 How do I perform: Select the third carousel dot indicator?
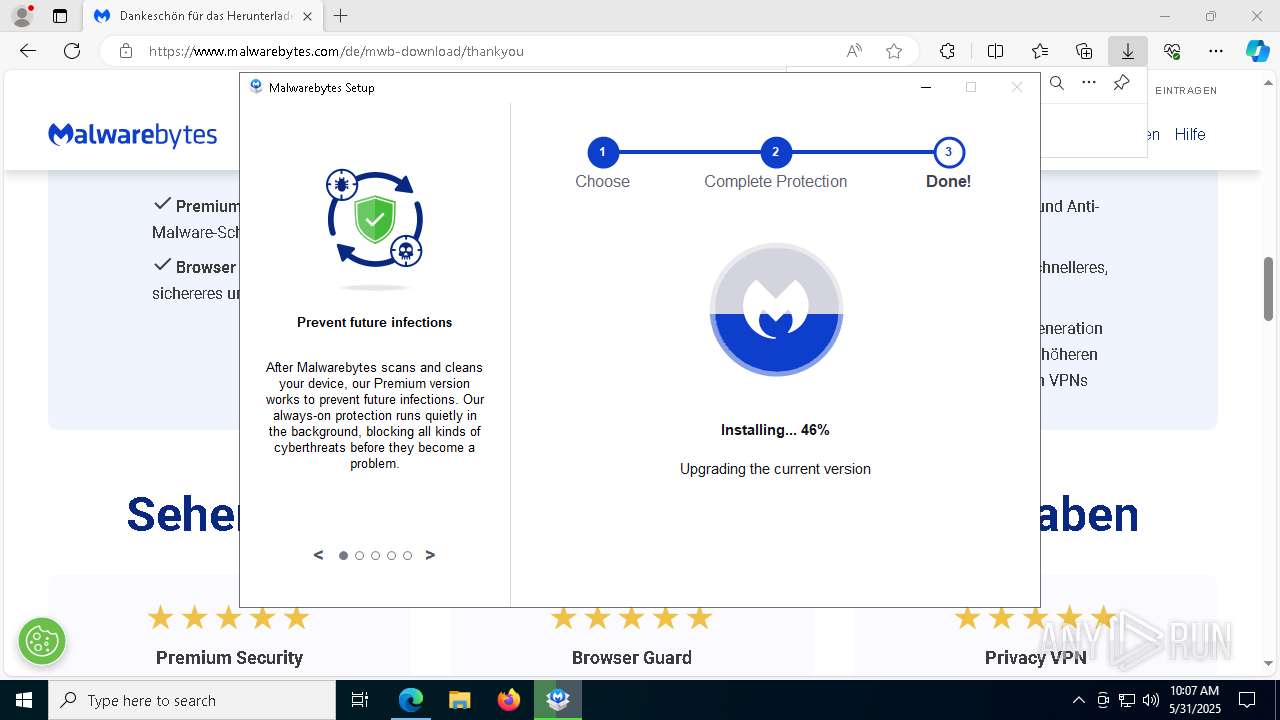[375, 556]
